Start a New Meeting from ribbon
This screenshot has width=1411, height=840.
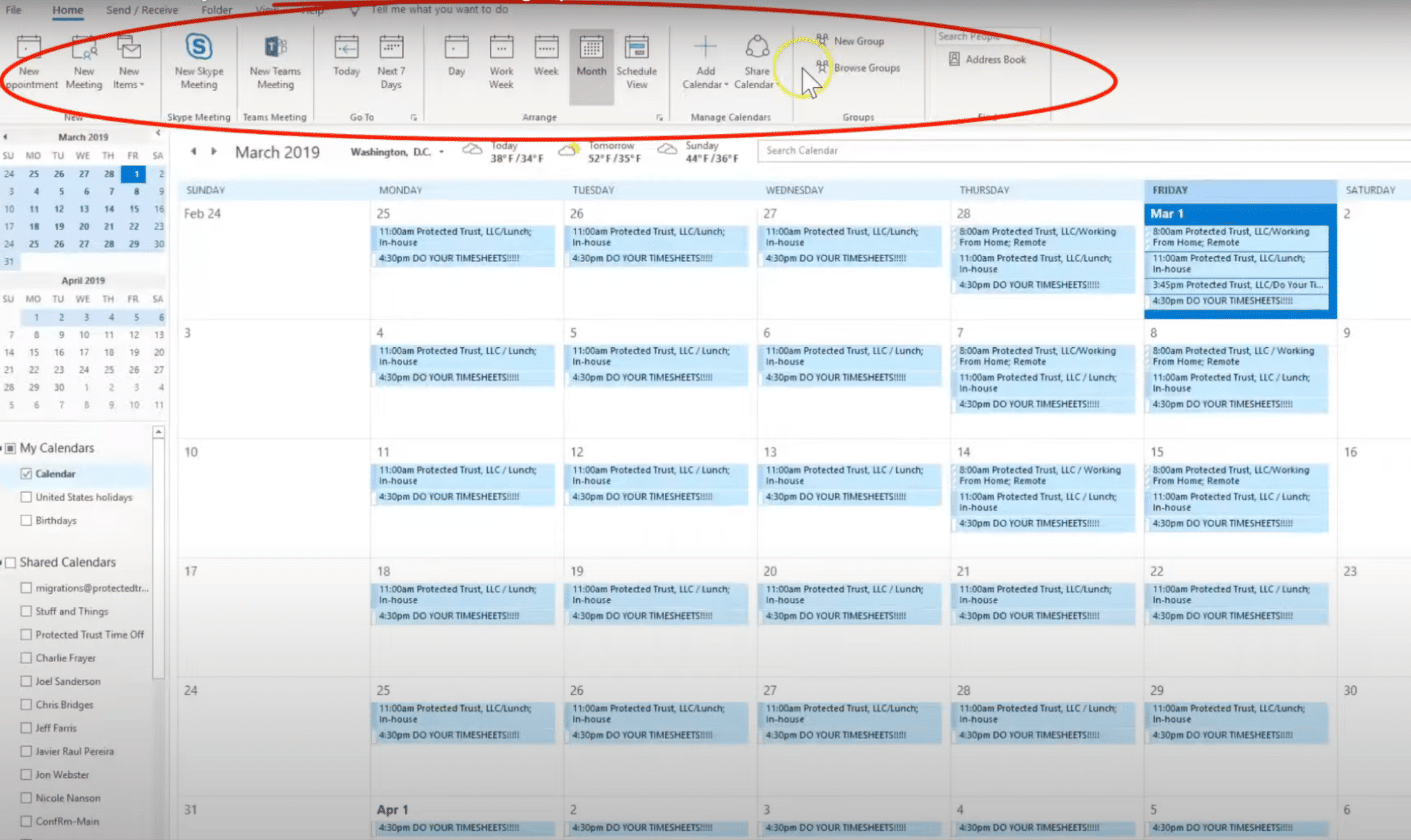point(83,63)
